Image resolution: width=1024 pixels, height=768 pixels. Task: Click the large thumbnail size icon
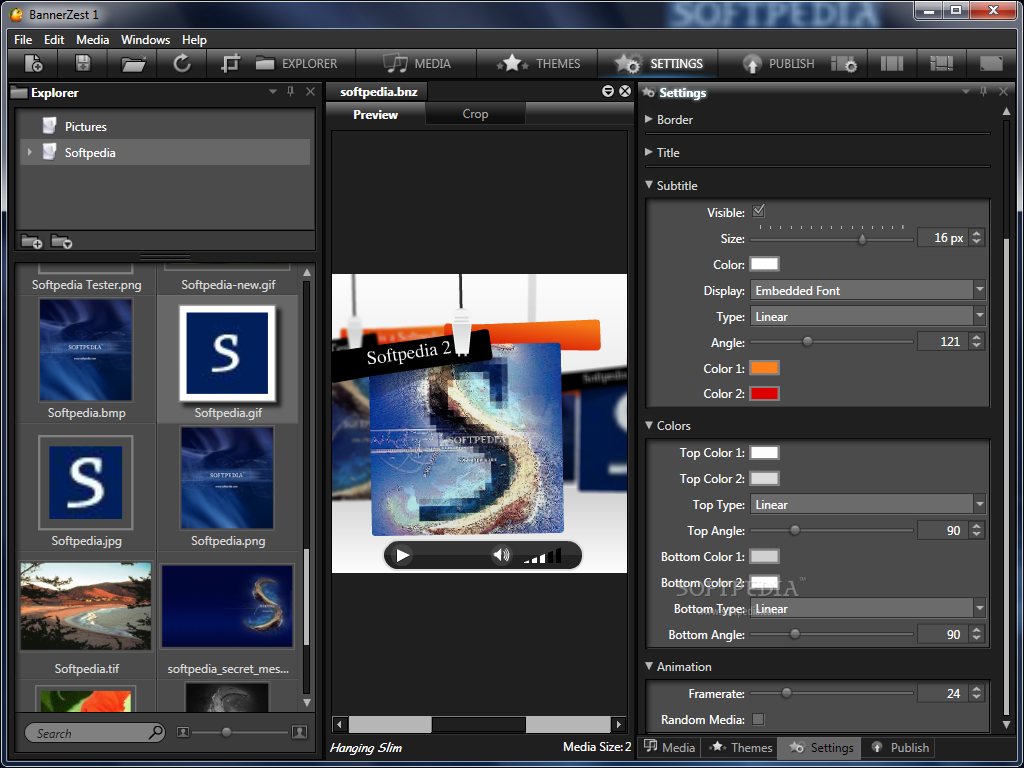point(299,732)
